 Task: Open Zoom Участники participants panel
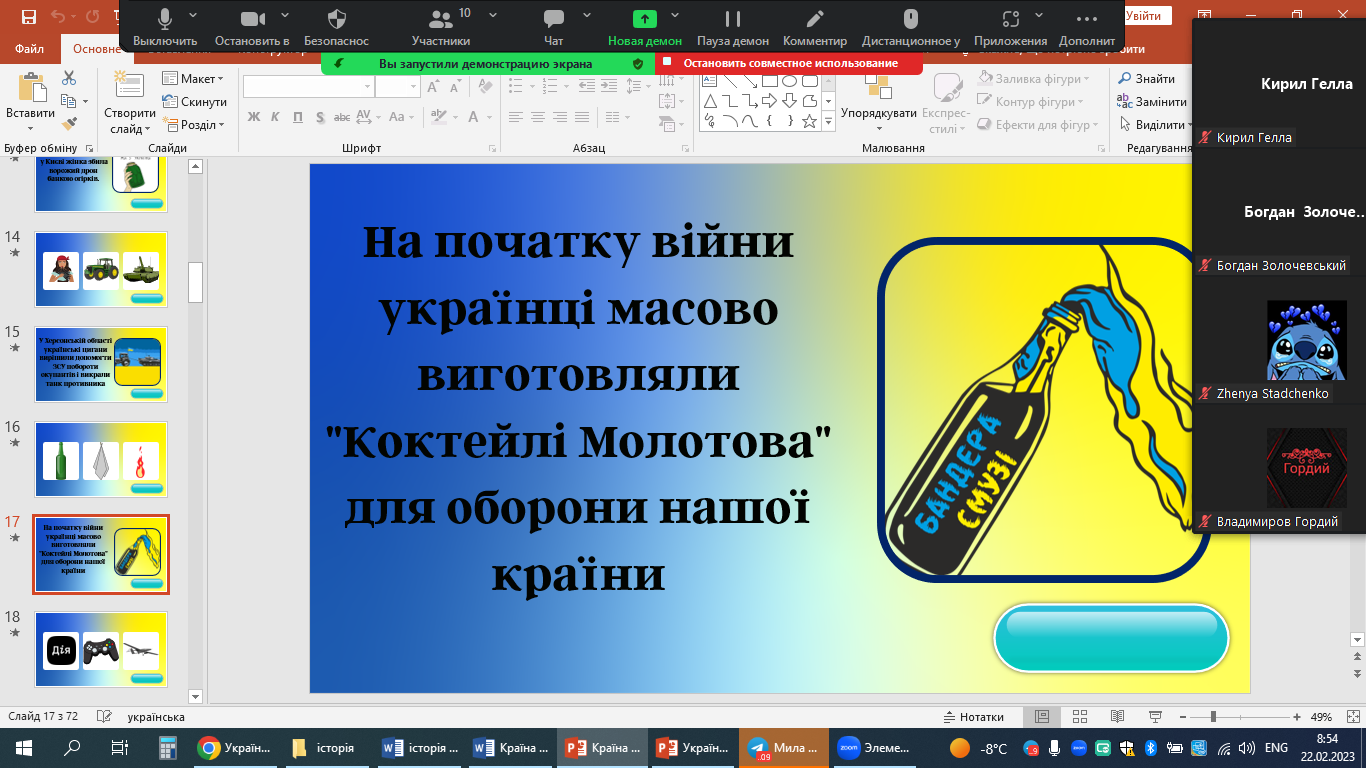click(440, 27)
